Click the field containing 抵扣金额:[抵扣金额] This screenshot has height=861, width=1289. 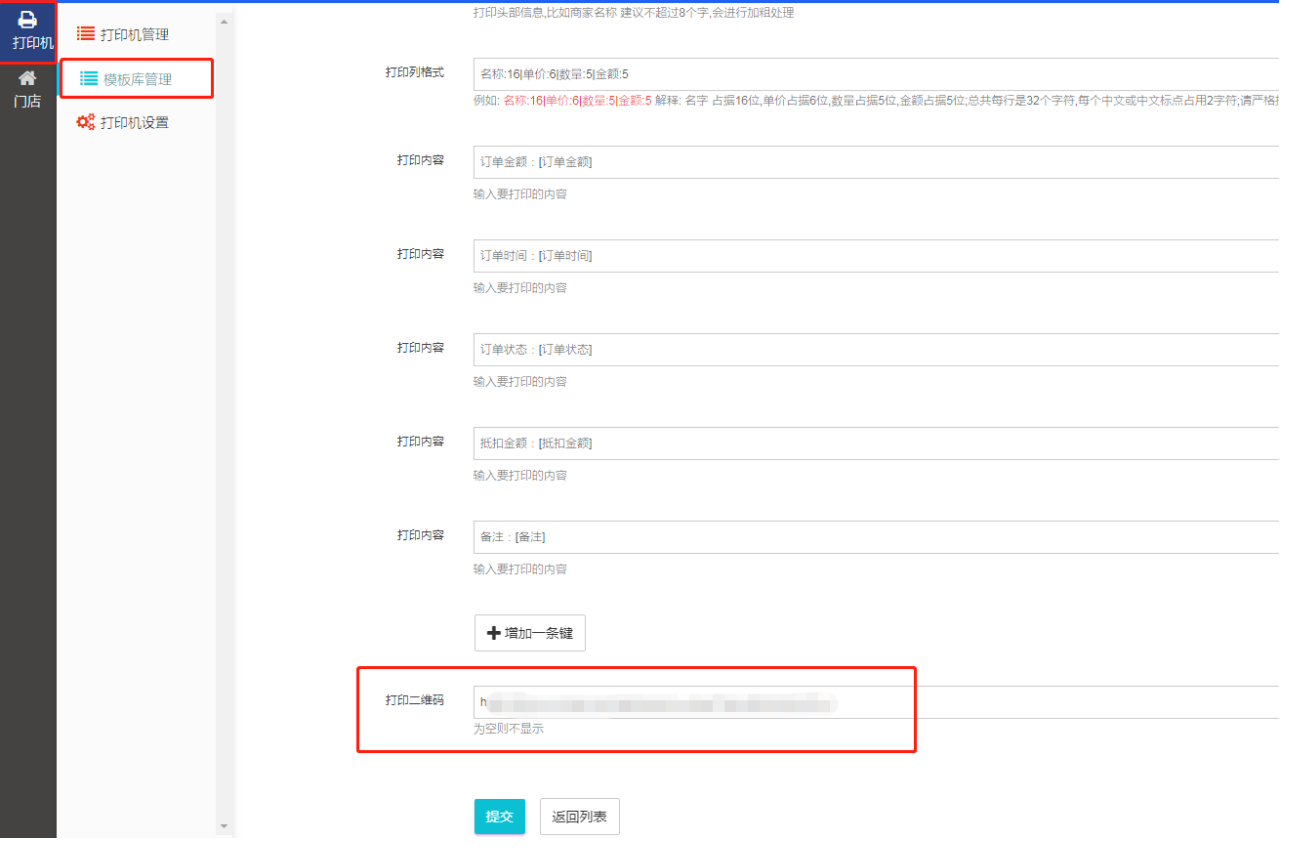coord(877,443)
